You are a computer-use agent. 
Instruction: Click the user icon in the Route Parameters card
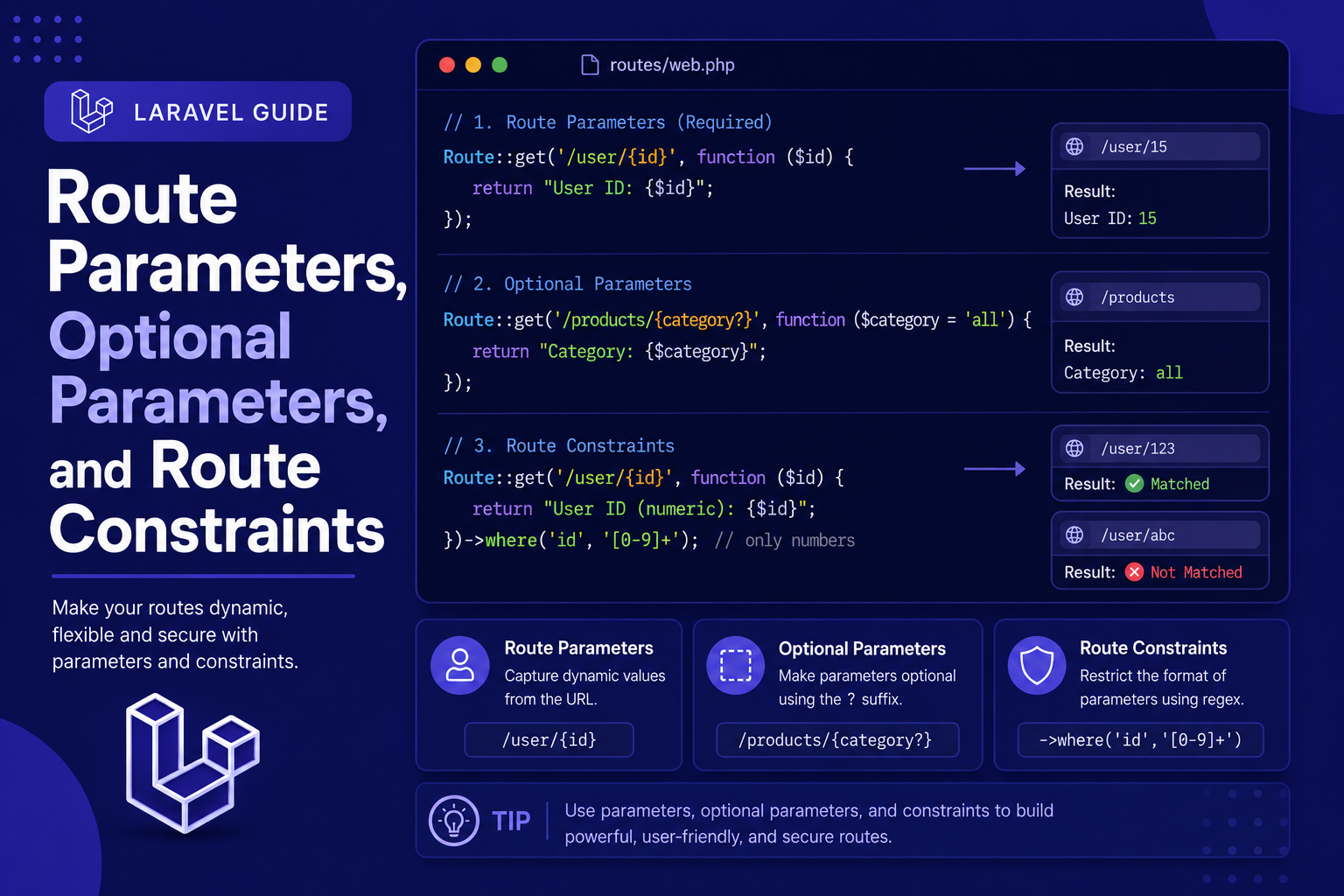click(x=460, y=665)
